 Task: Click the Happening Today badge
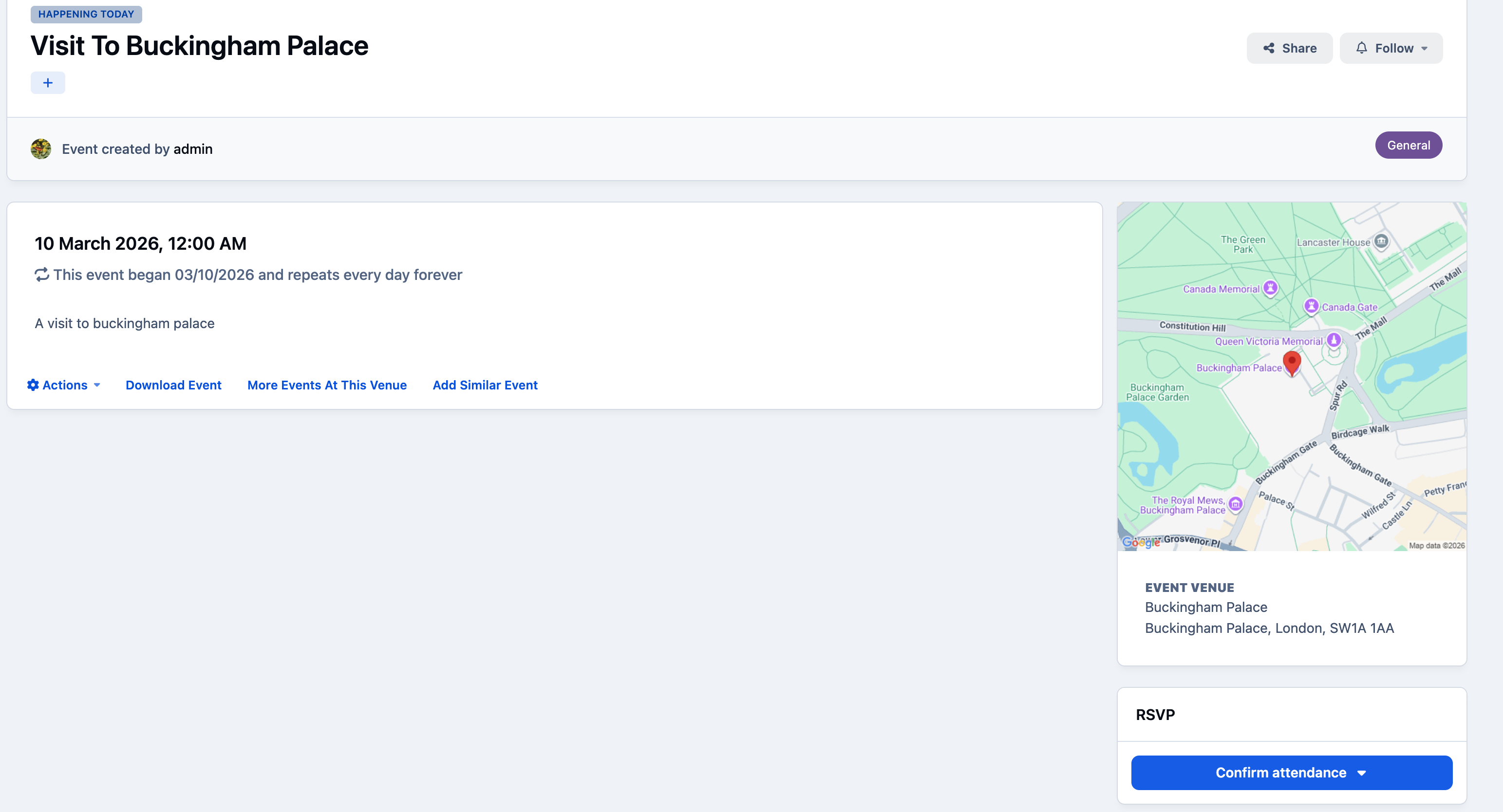click(x=86, y=14)
